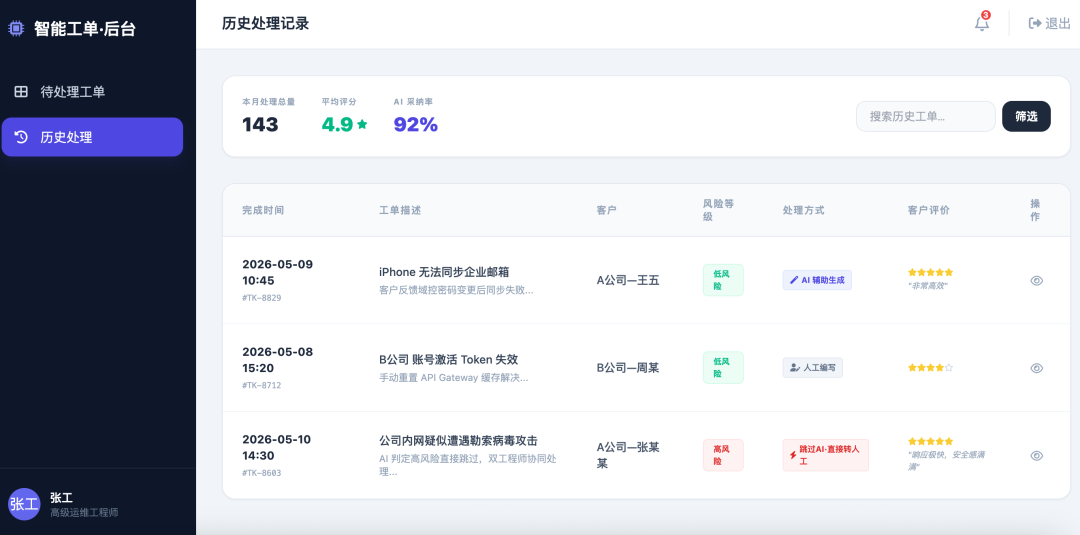Click the 张工 avatar circle
The image size is (1080, 535).
pyautogui.click(x=24, y=504)
